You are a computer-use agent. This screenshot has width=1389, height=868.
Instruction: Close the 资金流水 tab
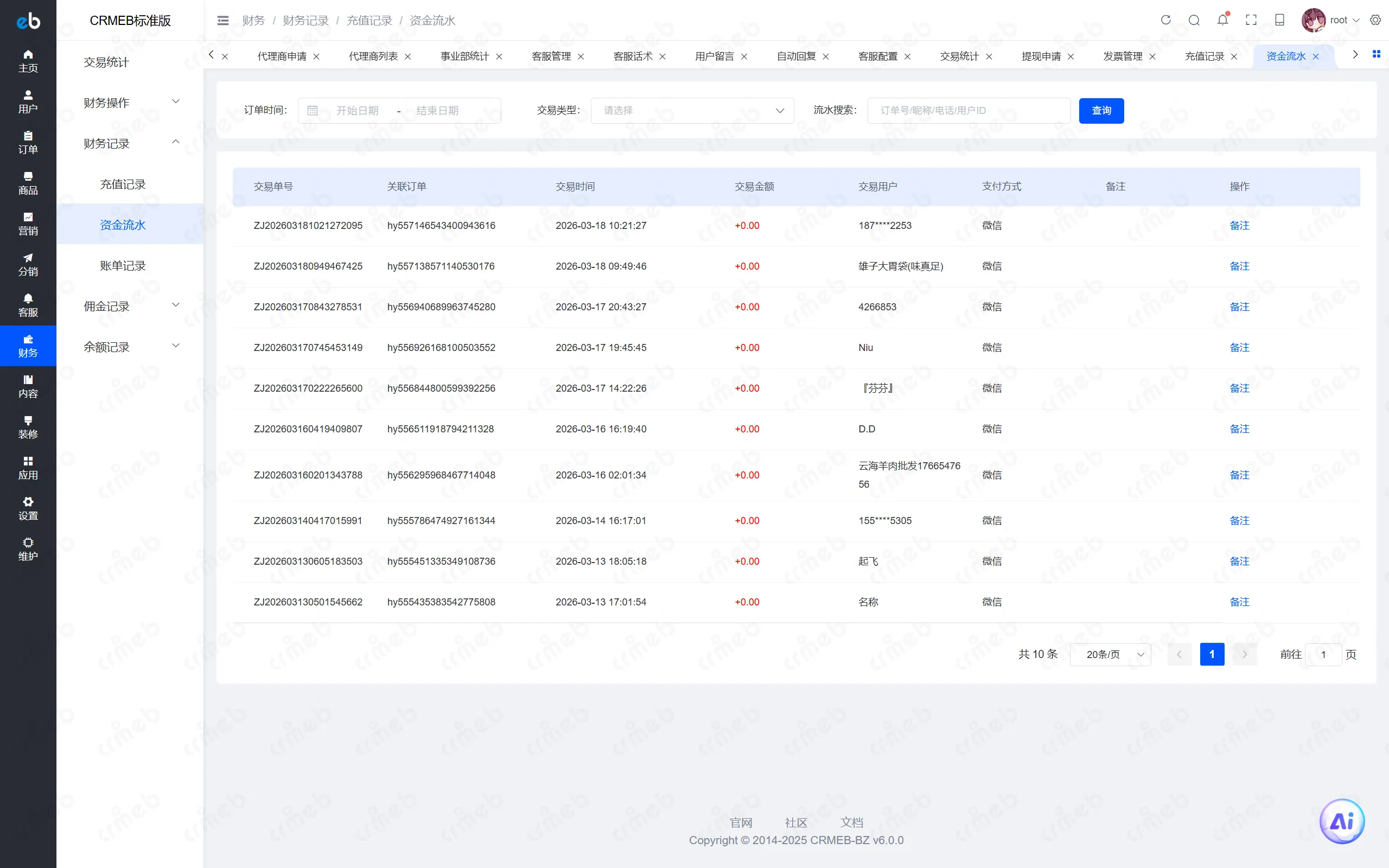(x=1316, y=56)
